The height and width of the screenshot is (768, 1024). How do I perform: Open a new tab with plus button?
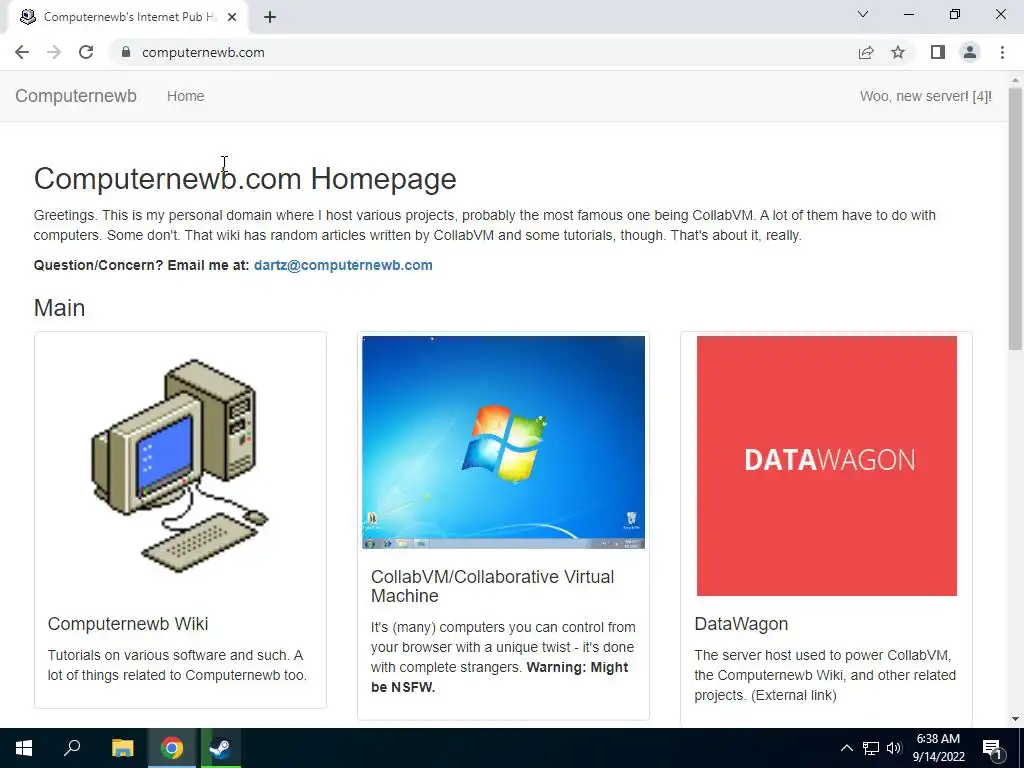click(x=270, y=17)
